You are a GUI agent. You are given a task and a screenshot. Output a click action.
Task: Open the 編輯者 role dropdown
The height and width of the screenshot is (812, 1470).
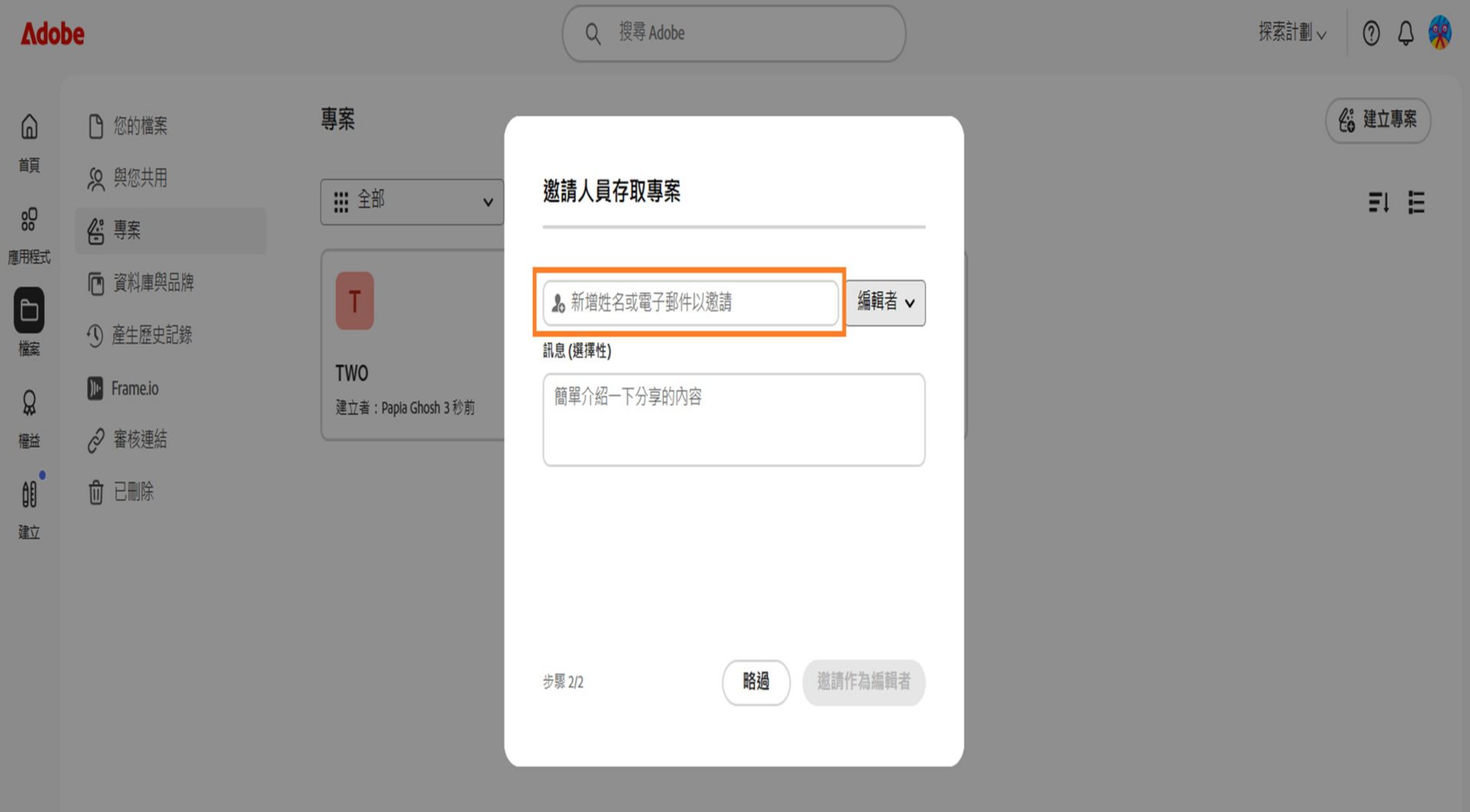click(886, 302)
